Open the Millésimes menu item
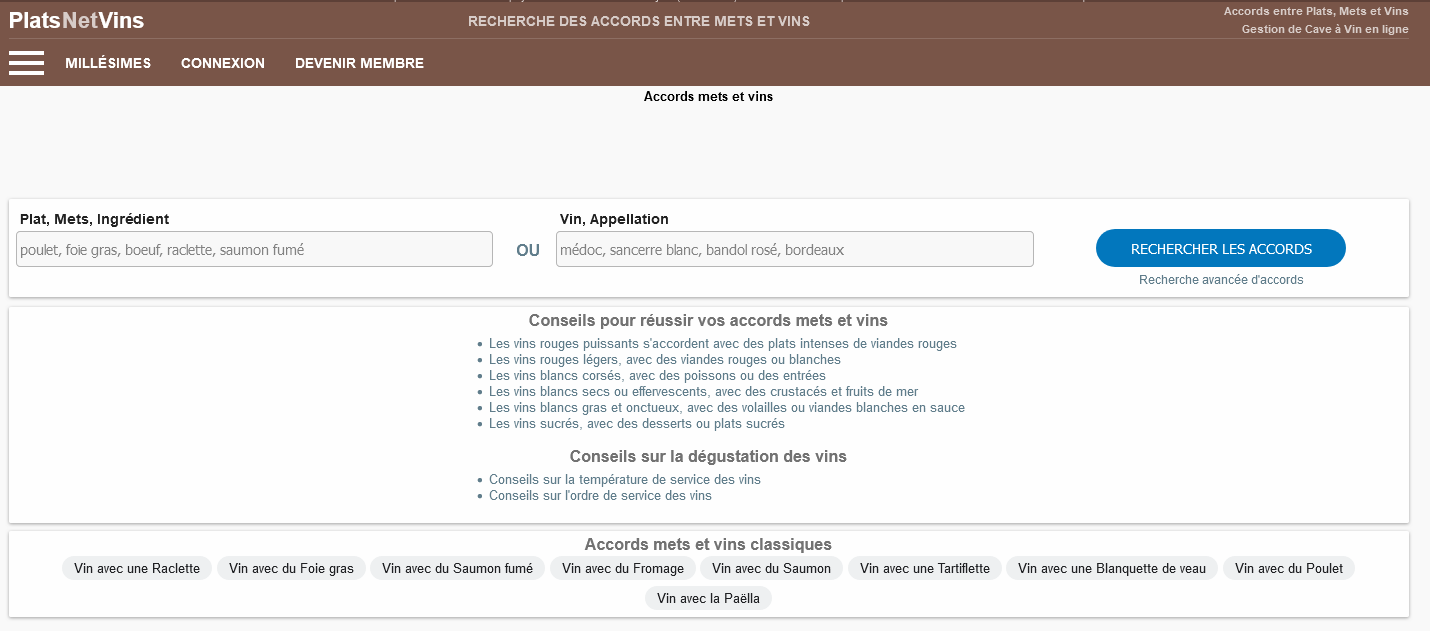The height and width of the screenshot is (631, 1430). tap(108, 63)
